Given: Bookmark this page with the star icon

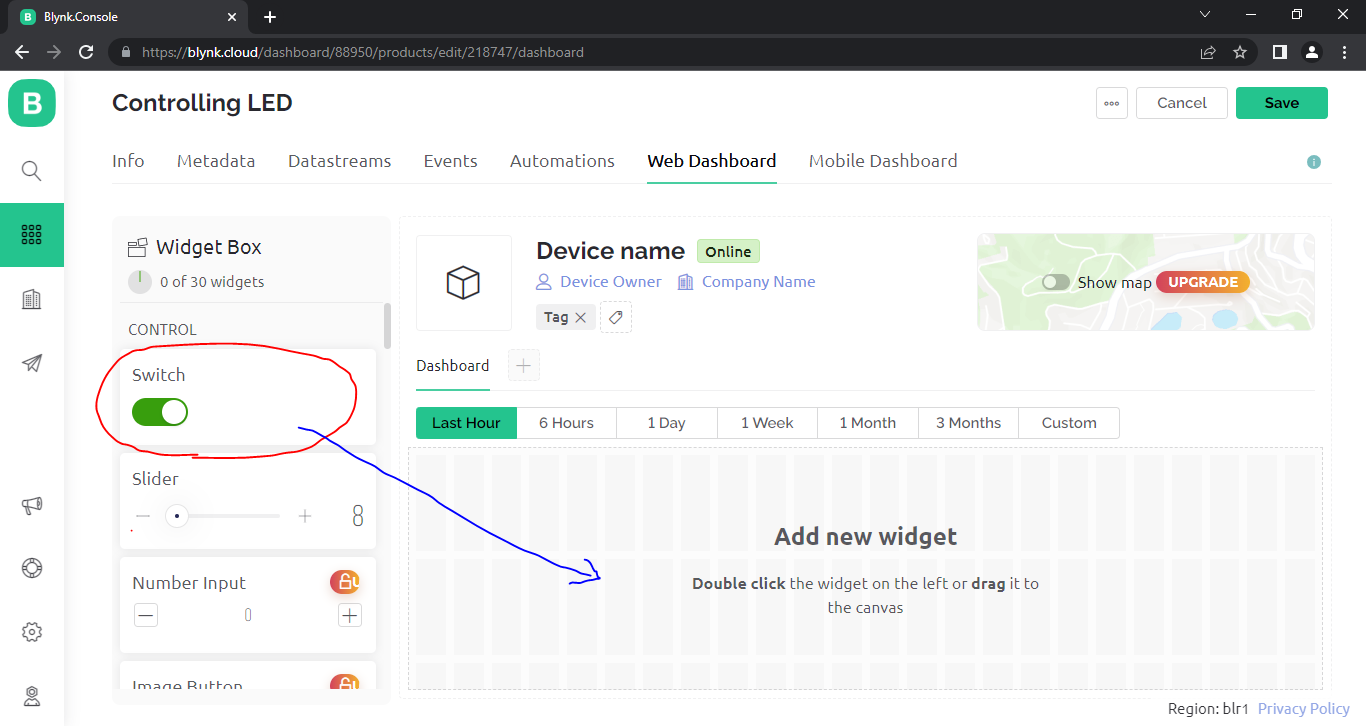Looking at the screenshot, I should click(x=1240, y=52).
